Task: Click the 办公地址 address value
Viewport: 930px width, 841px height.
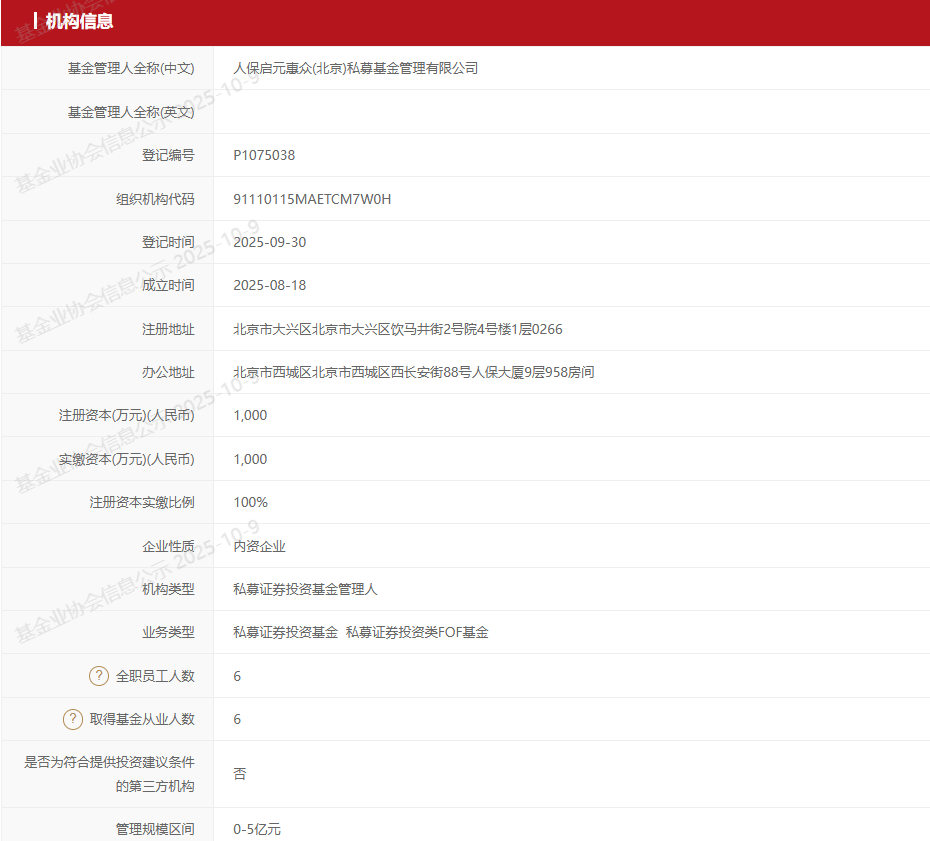Action: 414,372
